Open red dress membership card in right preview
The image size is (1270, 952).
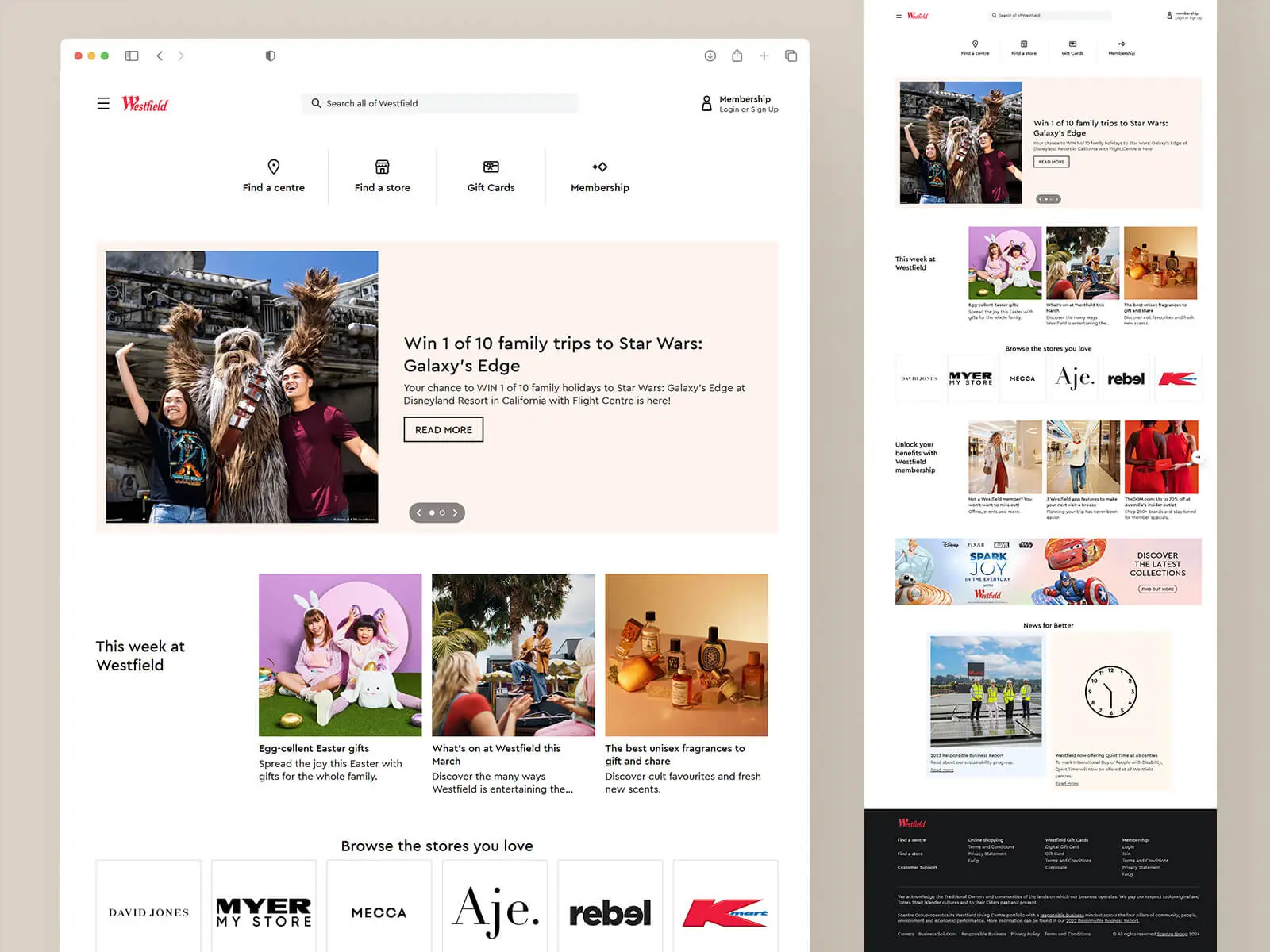coord(1160,457)
